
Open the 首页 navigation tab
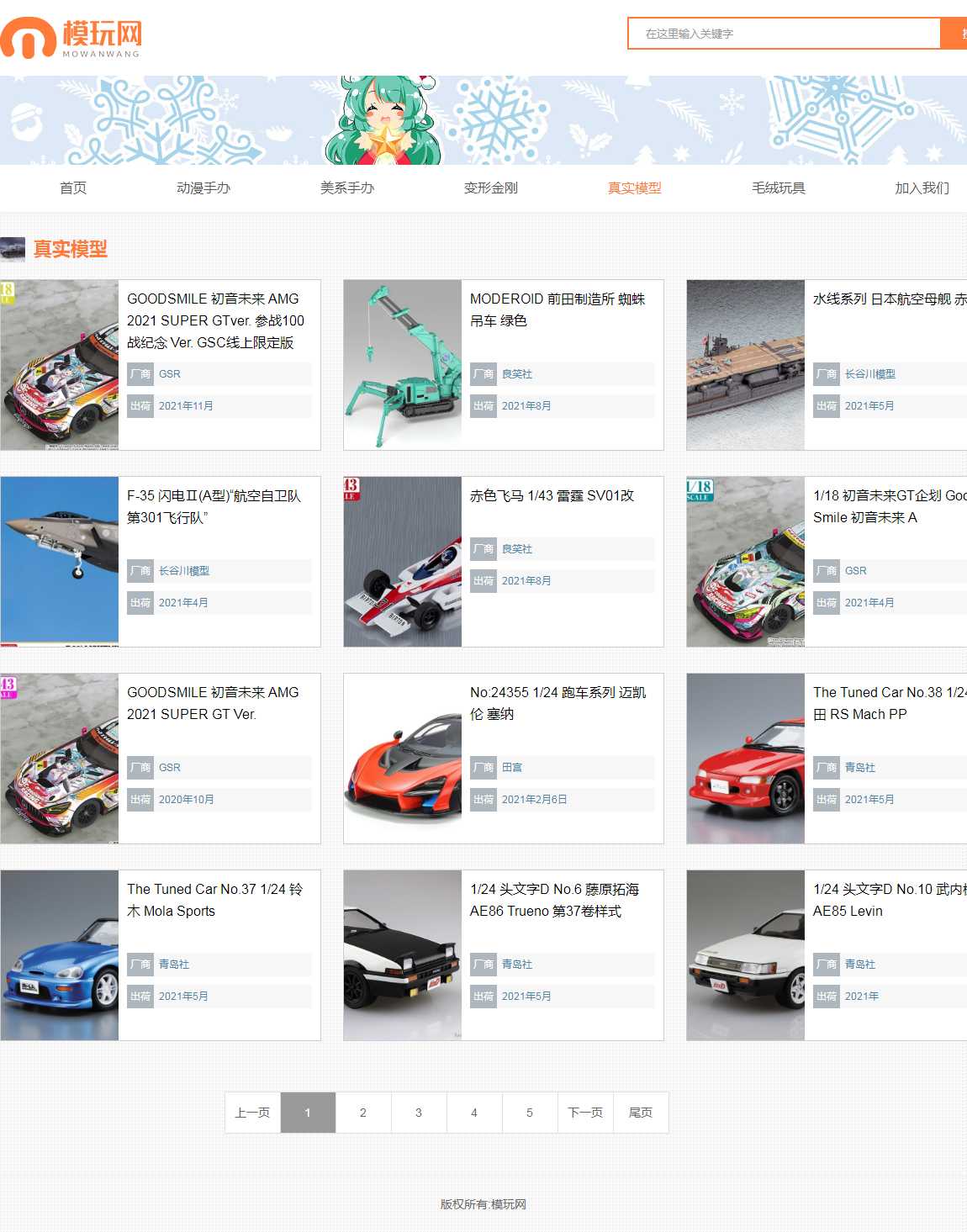[73, 188]
